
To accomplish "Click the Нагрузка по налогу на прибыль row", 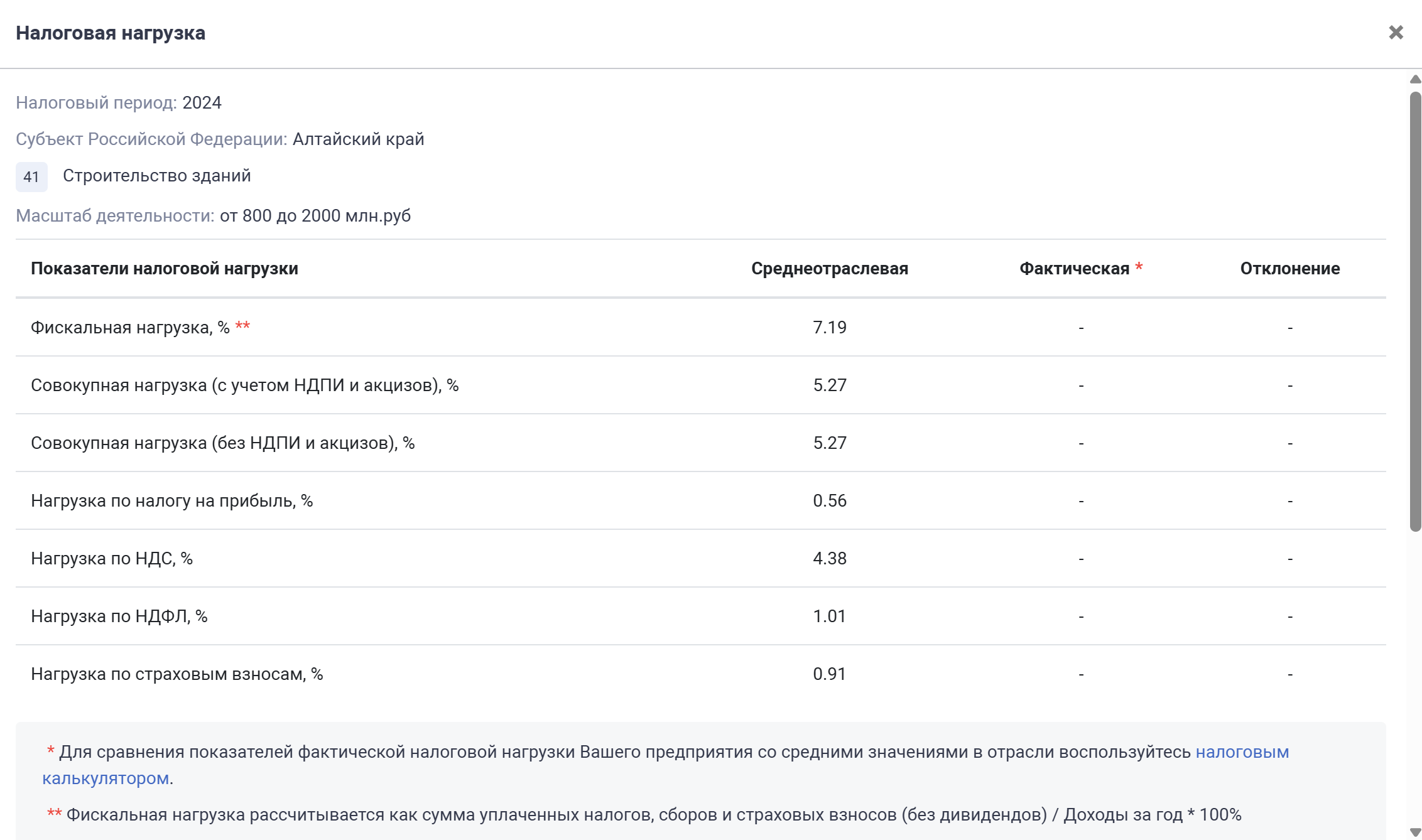I will point(171,501).
